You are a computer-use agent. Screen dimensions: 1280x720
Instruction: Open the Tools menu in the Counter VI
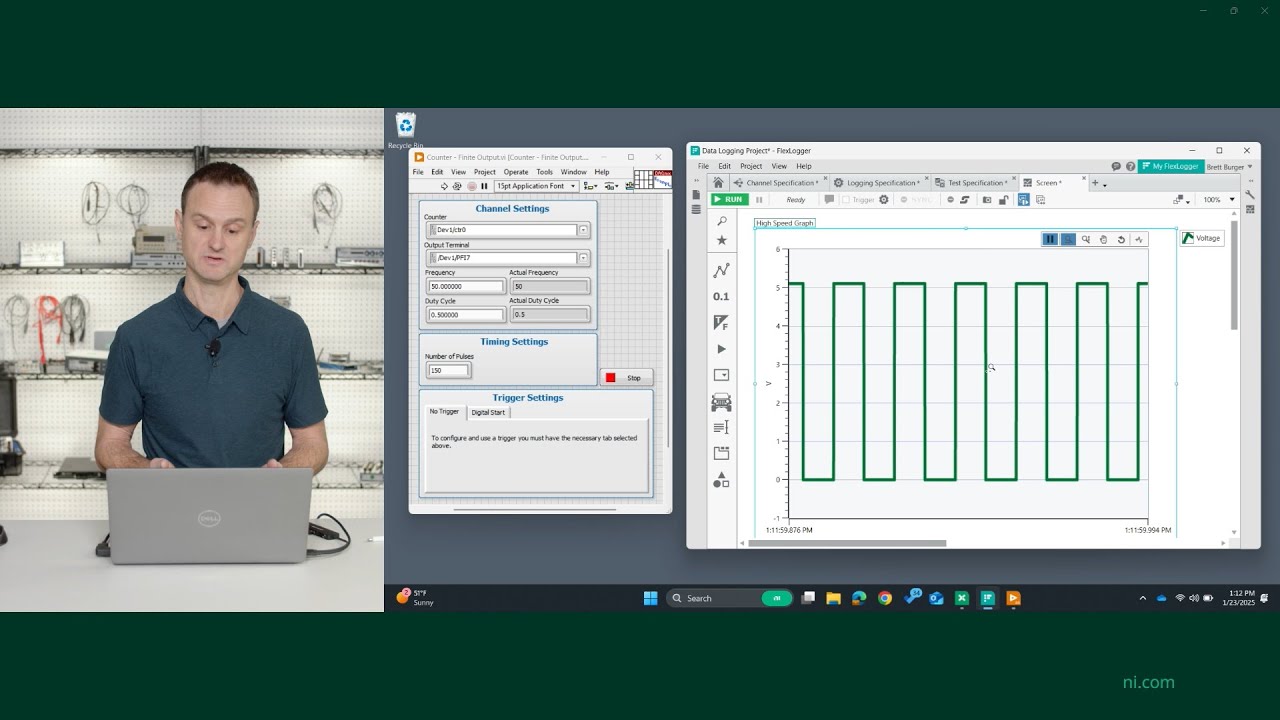tap(544, 172)
